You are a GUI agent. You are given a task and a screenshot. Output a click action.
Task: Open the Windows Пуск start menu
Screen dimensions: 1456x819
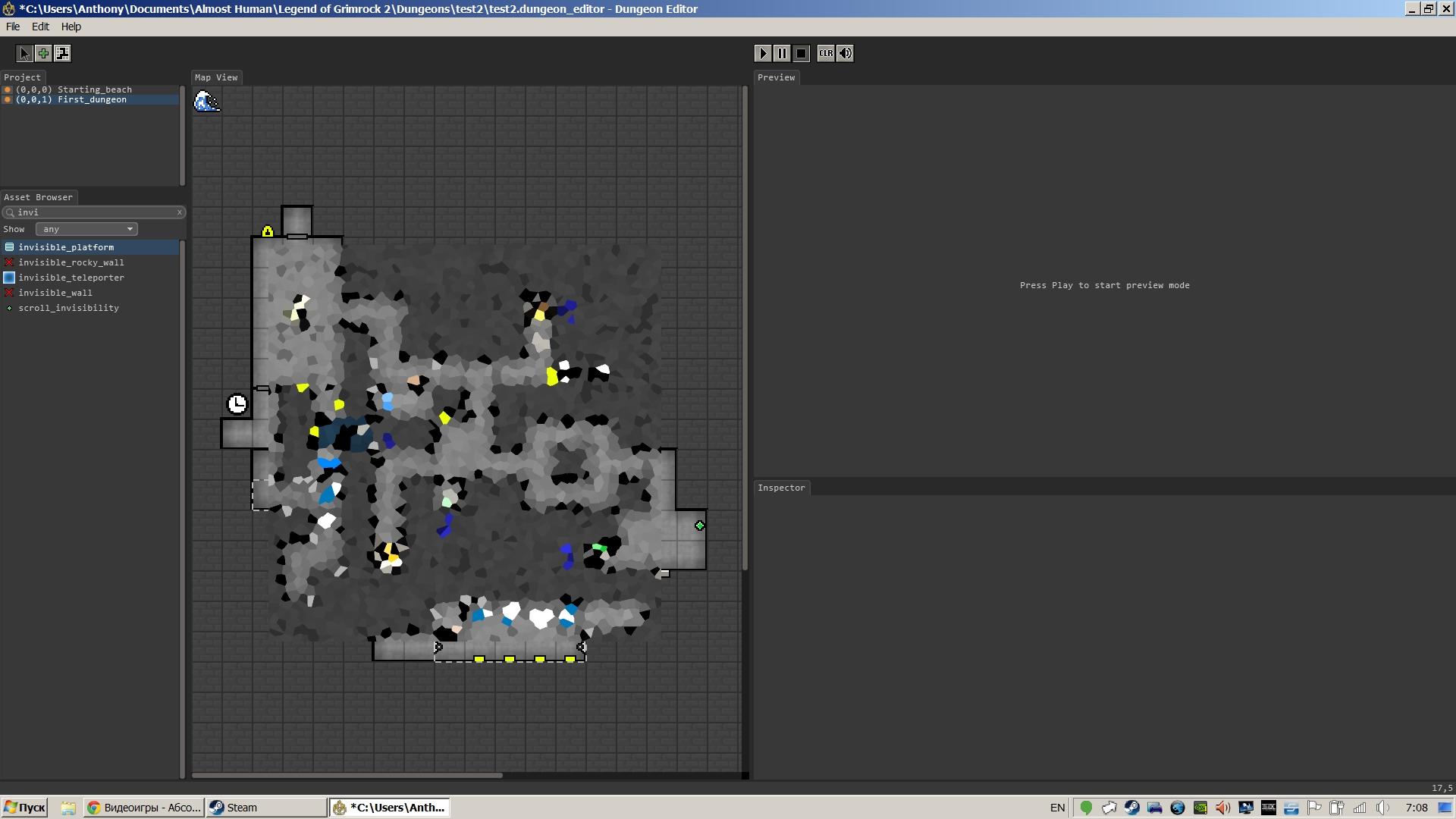click(x=24, y=808)
